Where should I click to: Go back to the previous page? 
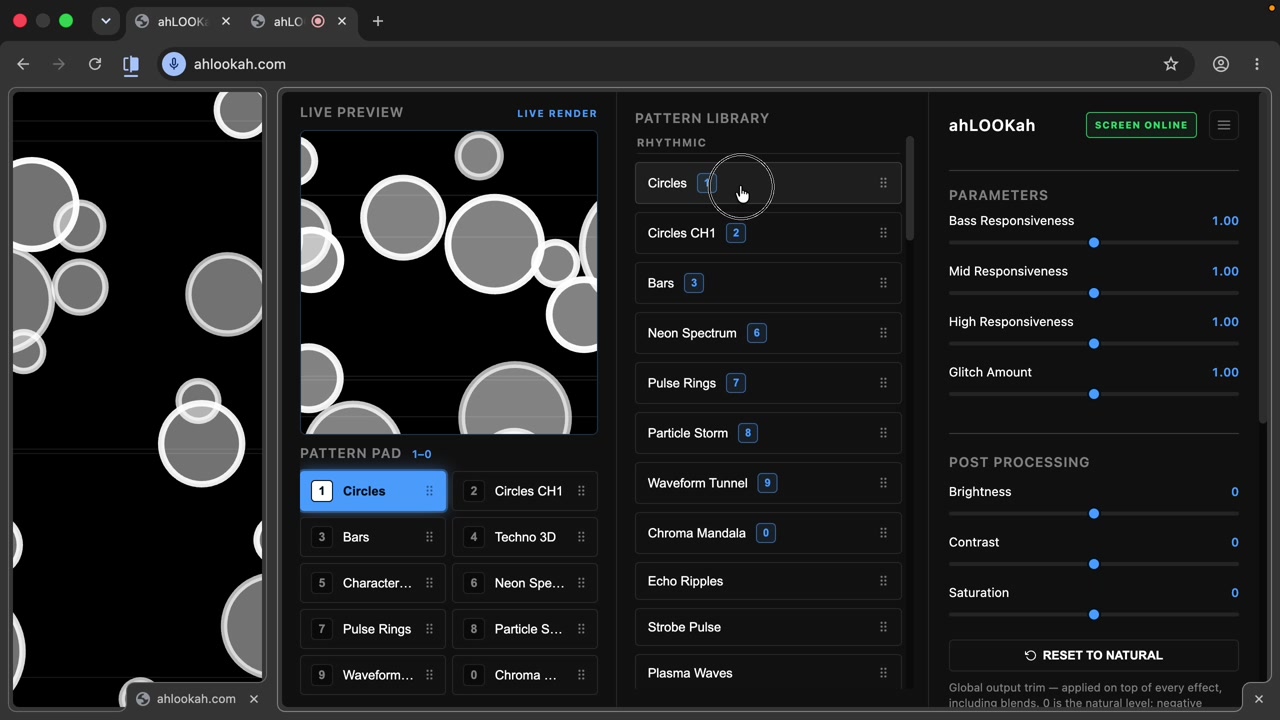(23, 64)
